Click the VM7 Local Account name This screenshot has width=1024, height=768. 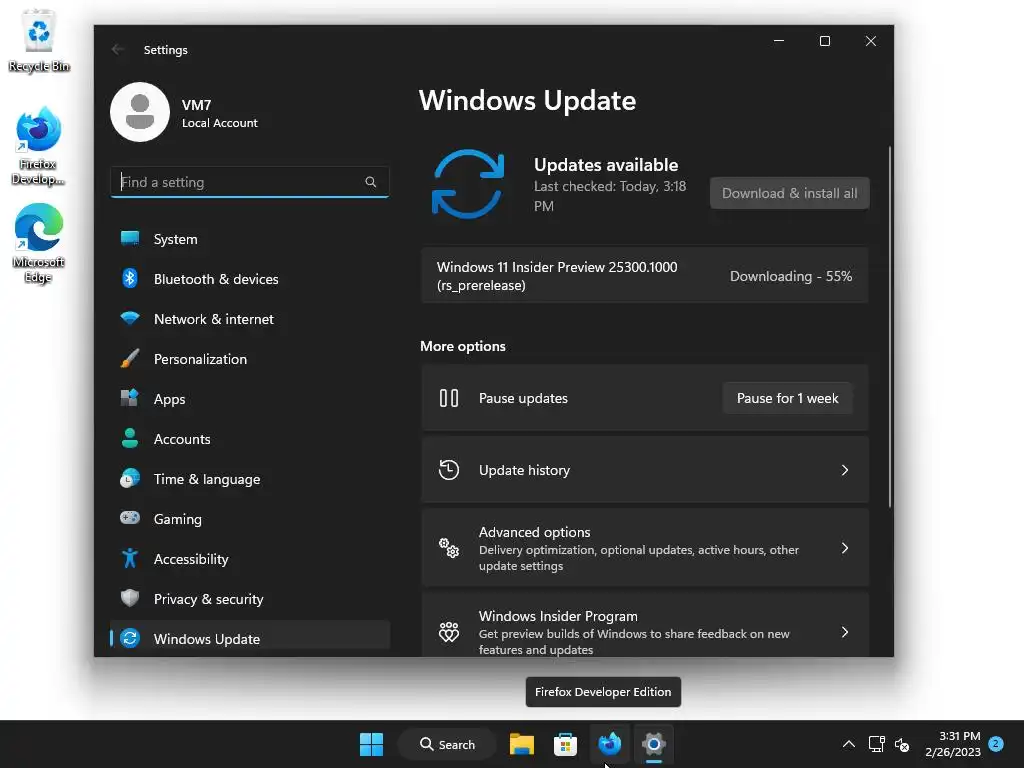click(219, 113)
